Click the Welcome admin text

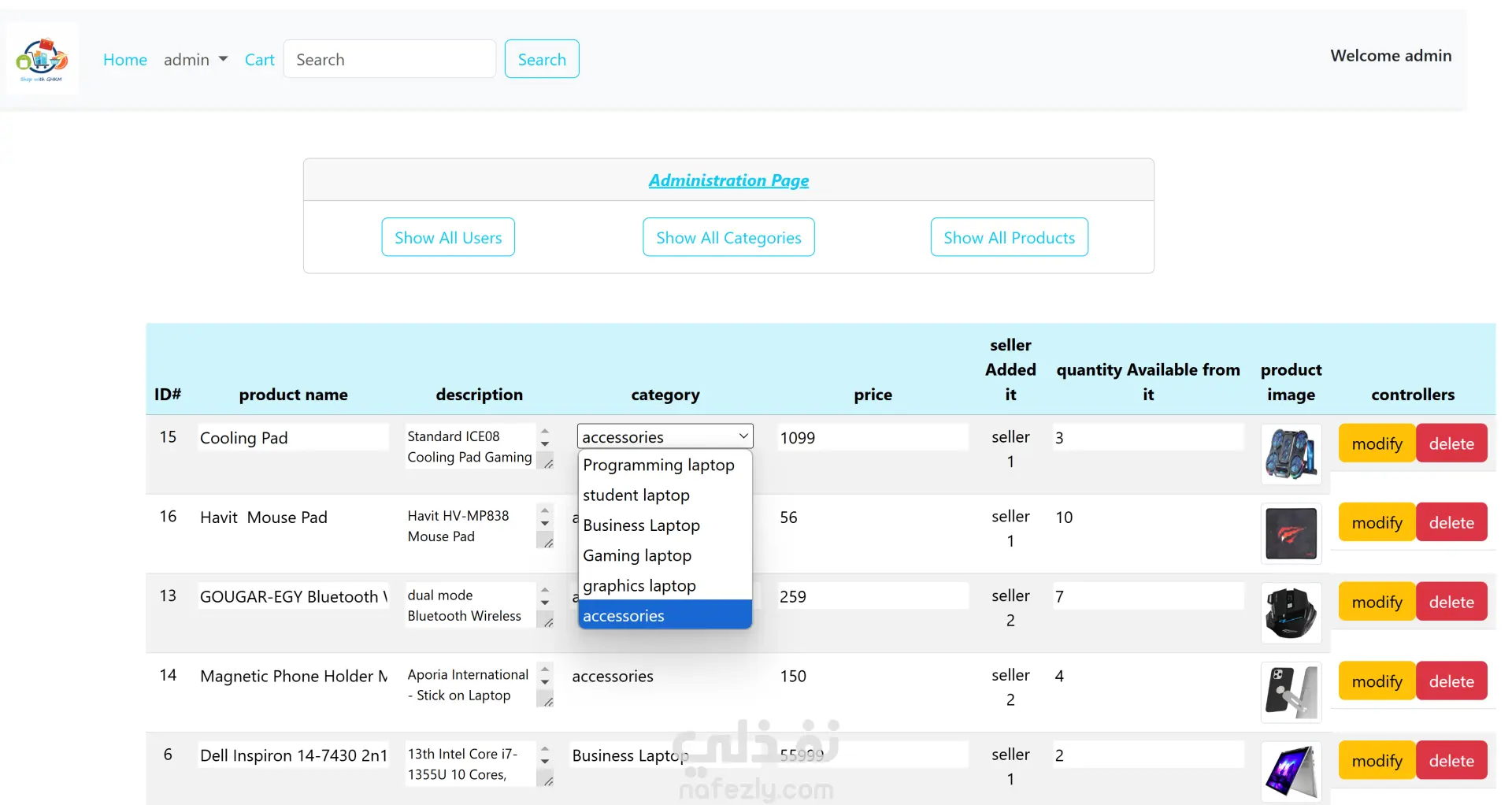pyautogui.click(x=1391, y=56)
